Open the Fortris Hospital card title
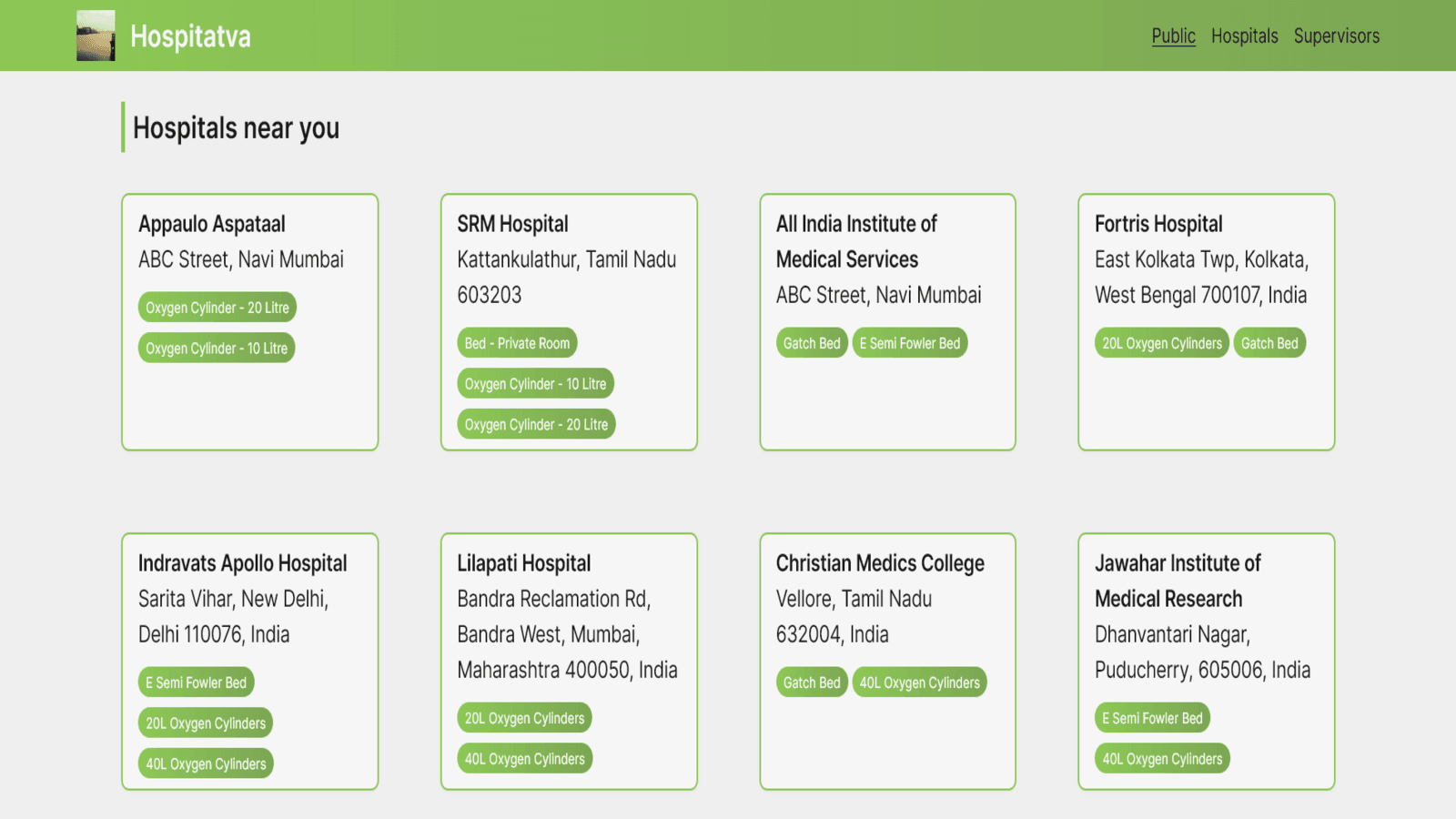 (x=1158, y=224)
